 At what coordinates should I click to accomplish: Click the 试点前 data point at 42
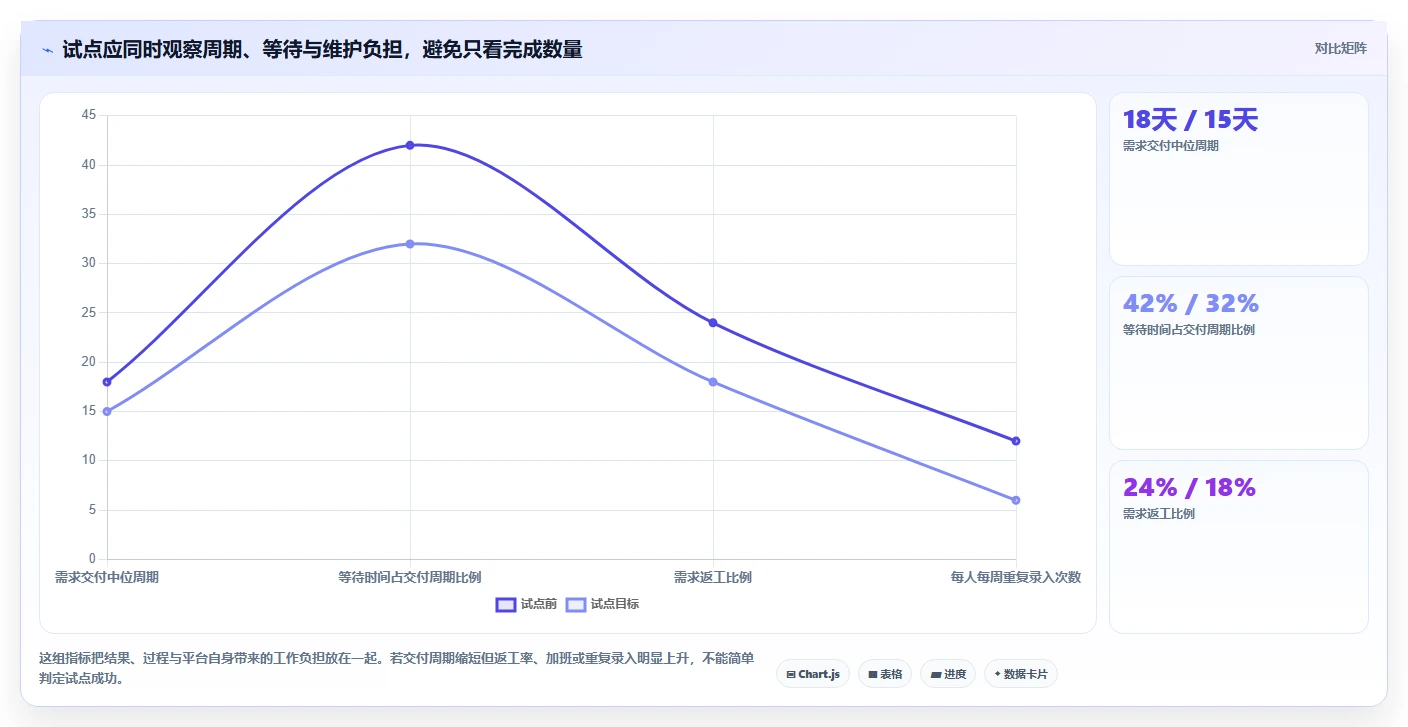click(x=410, y=145)
